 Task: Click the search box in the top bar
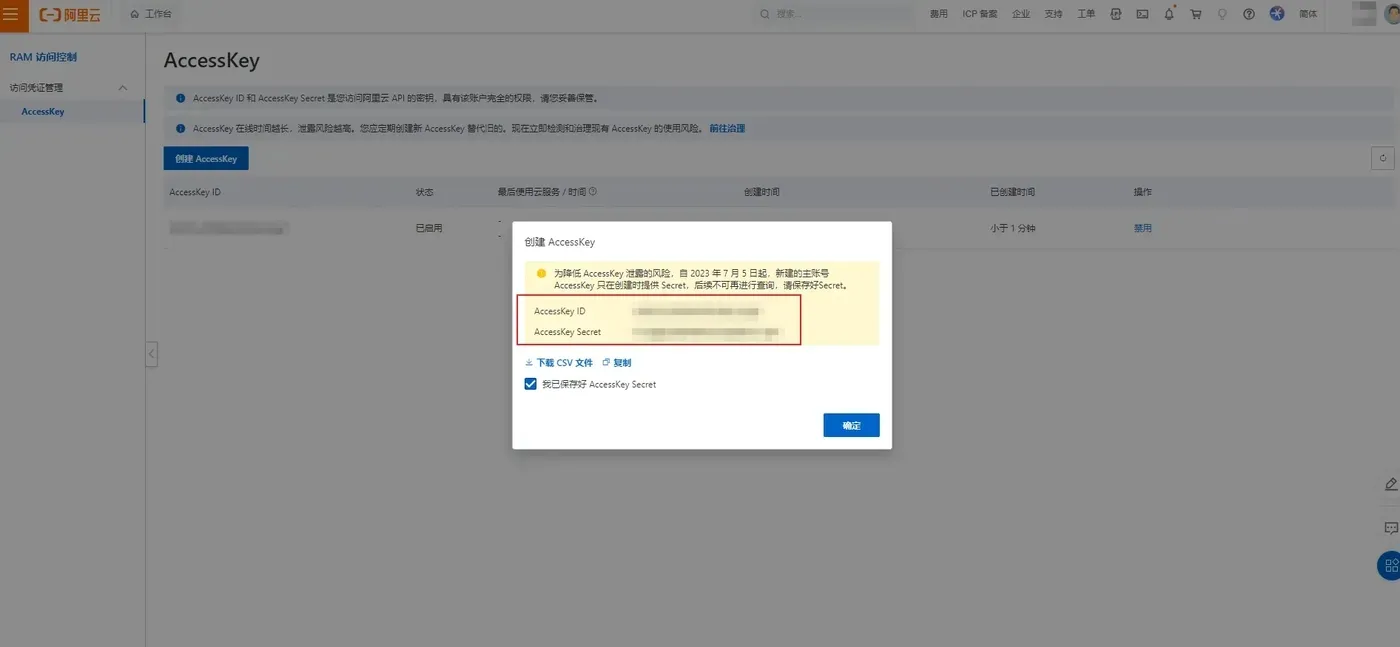(x=834, y=14)
